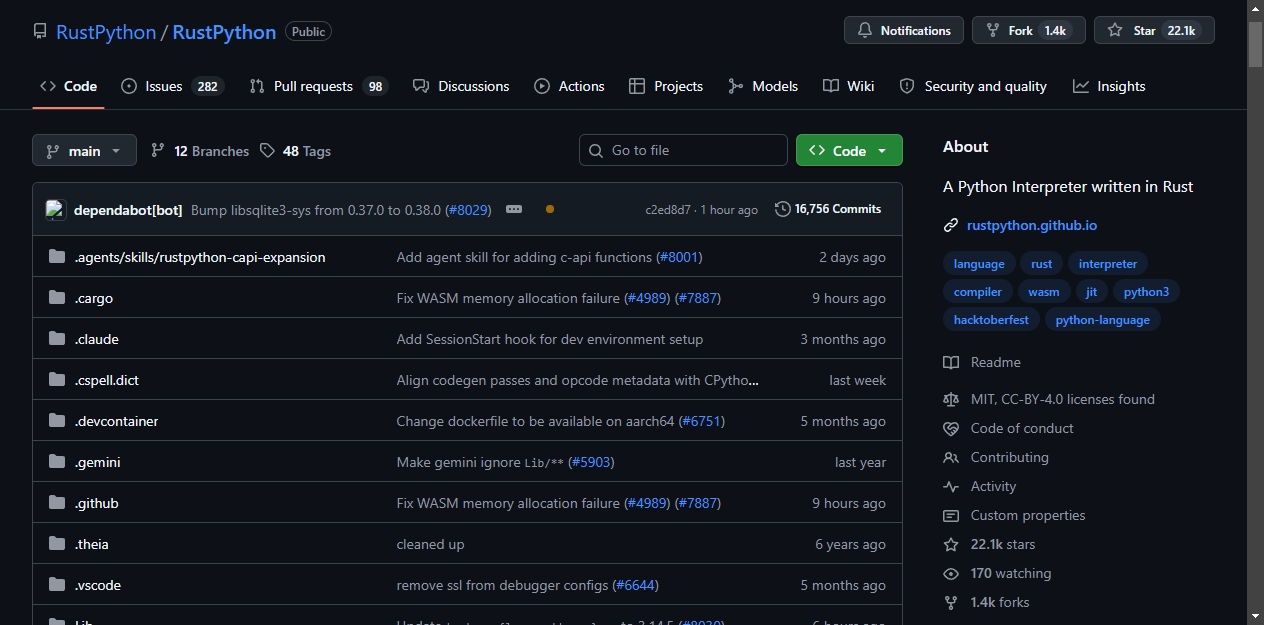Select the python-language topic tag
Screen dimensions: 1264x625
tap(1103, 320)
